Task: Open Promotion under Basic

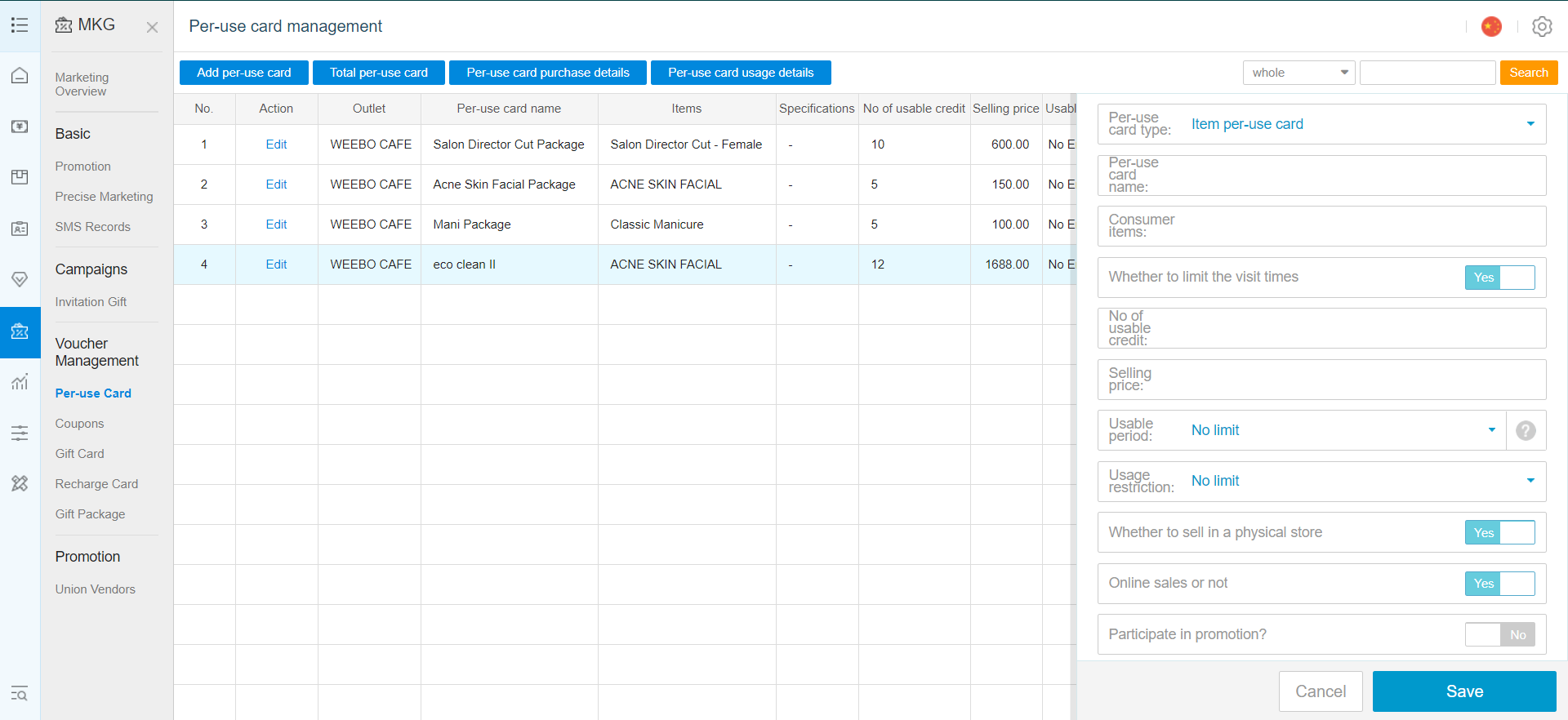Action: 82,167
